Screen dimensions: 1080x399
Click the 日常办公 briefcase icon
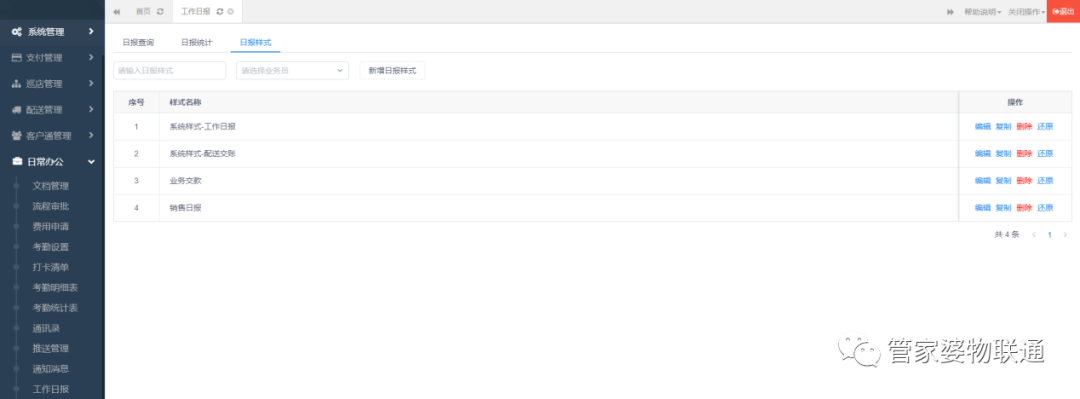point(17,162)
